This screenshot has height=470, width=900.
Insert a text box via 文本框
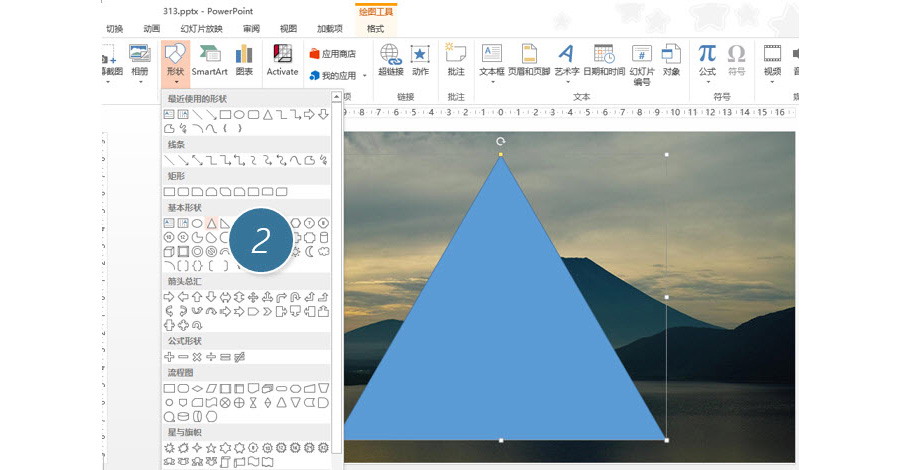pos(492,60)
